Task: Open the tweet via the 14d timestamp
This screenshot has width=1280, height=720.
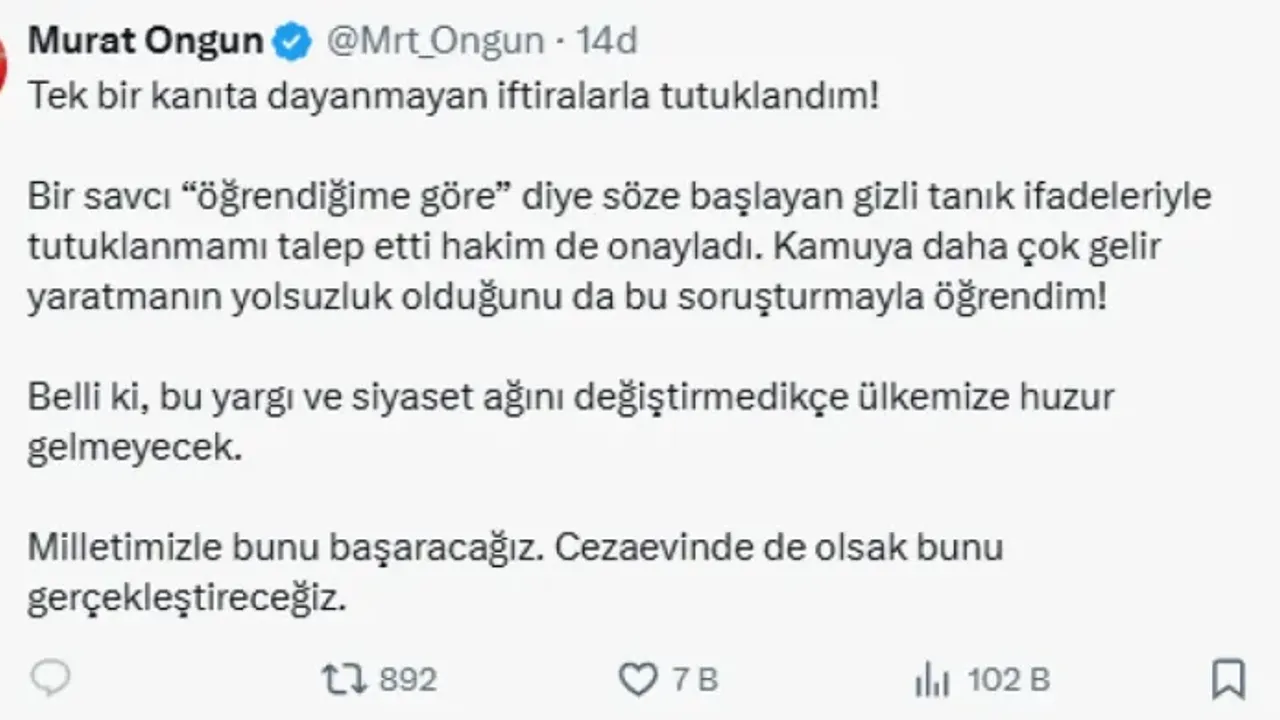Action: (x=607, y=41)
